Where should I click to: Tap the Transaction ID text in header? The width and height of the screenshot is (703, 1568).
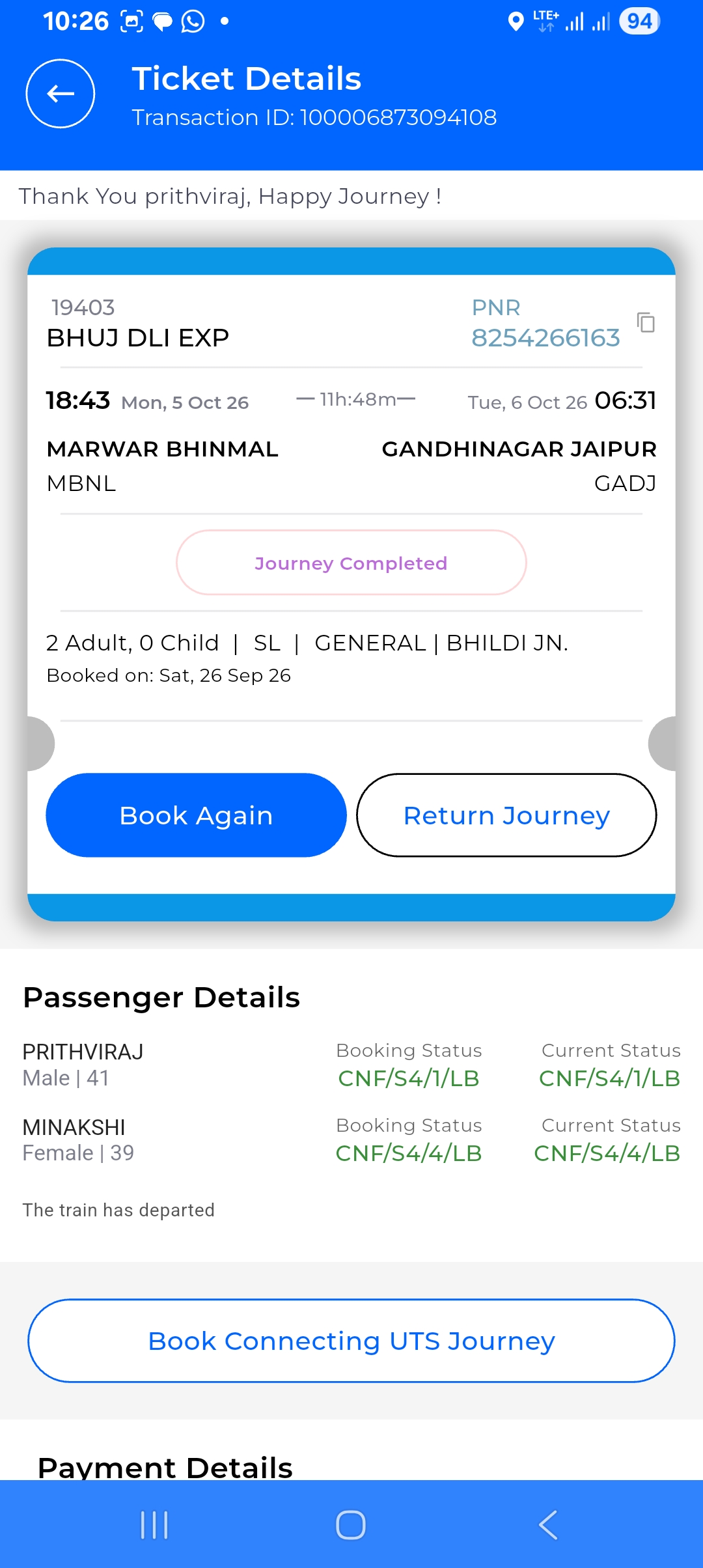[314, 117]
